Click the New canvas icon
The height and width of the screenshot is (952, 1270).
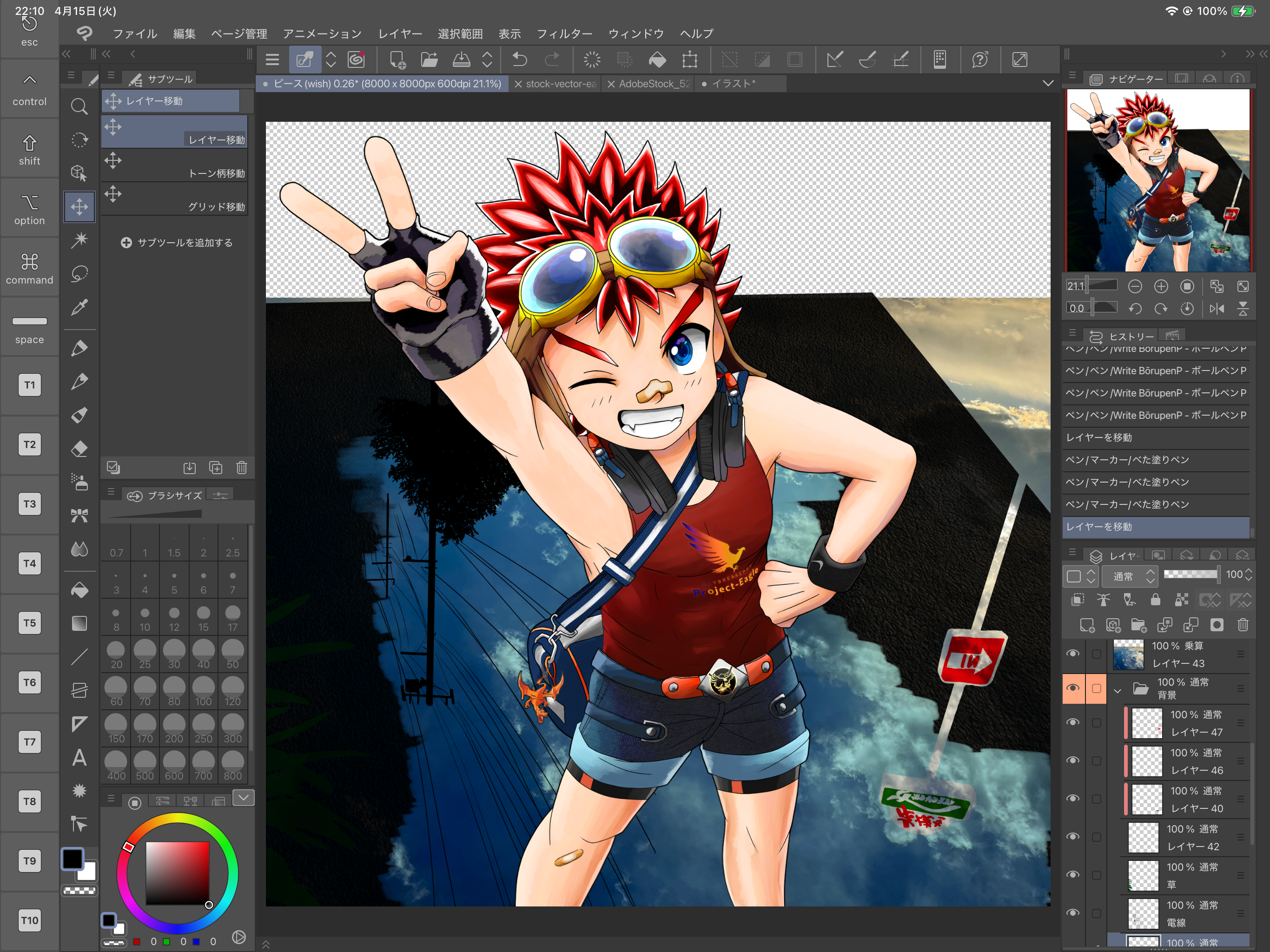397,59
